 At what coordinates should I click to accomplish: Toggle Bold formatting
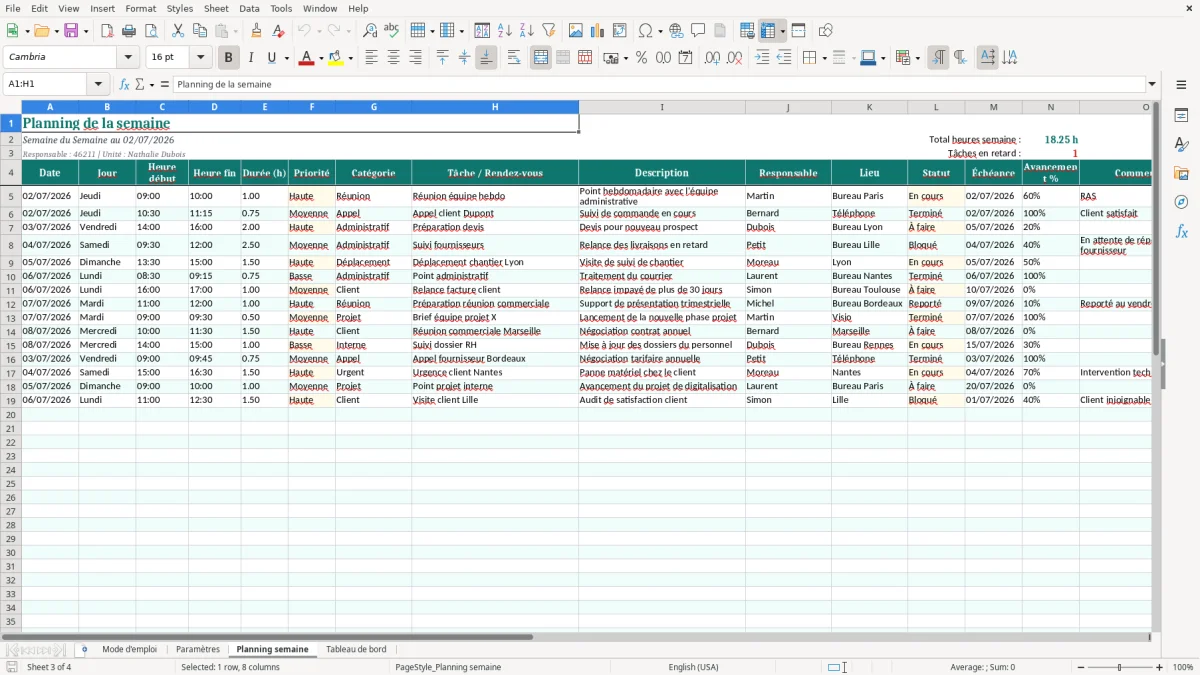tap(228, 58)
